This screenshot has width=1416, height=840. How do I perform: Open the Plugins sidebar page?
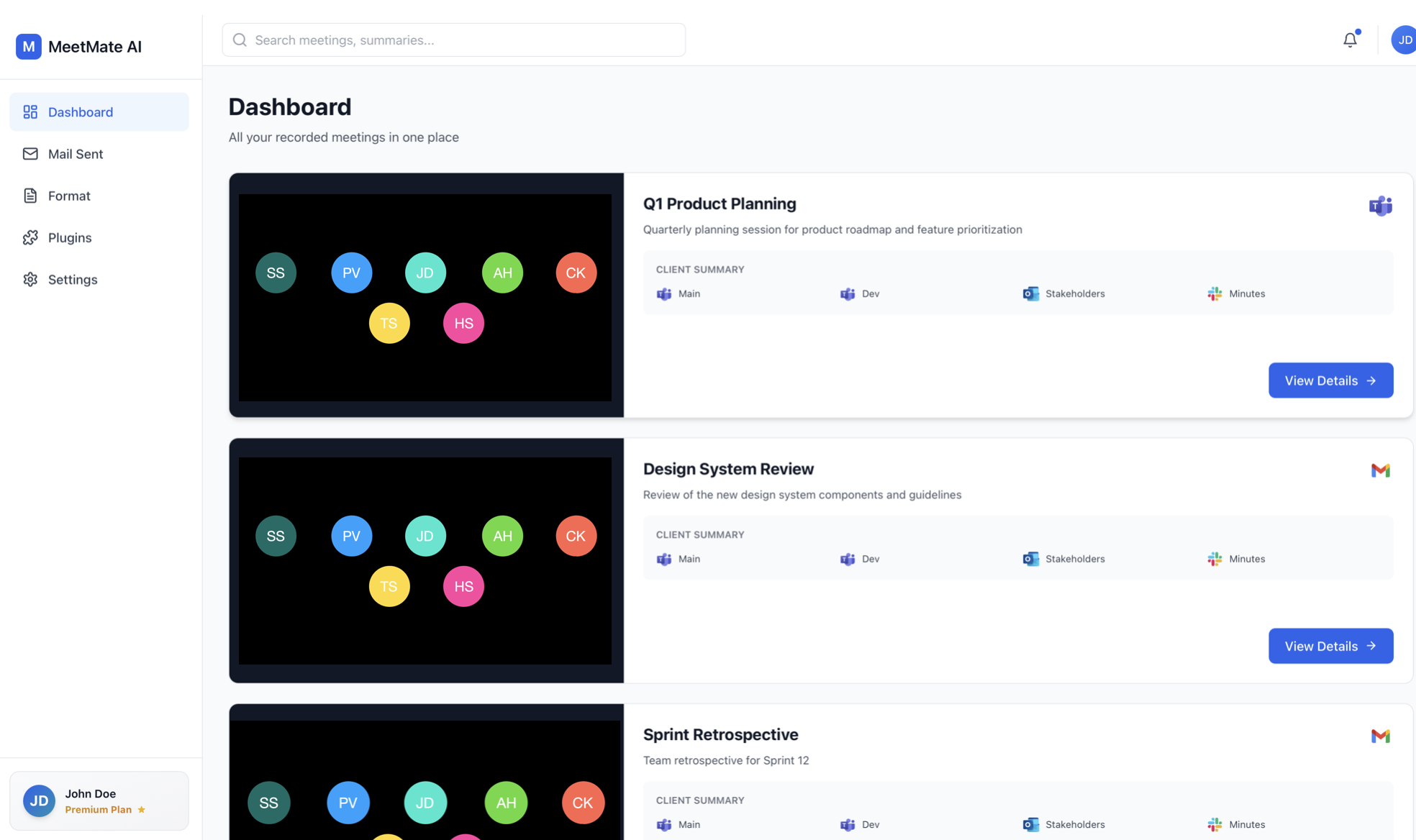[x=70, y=237]
